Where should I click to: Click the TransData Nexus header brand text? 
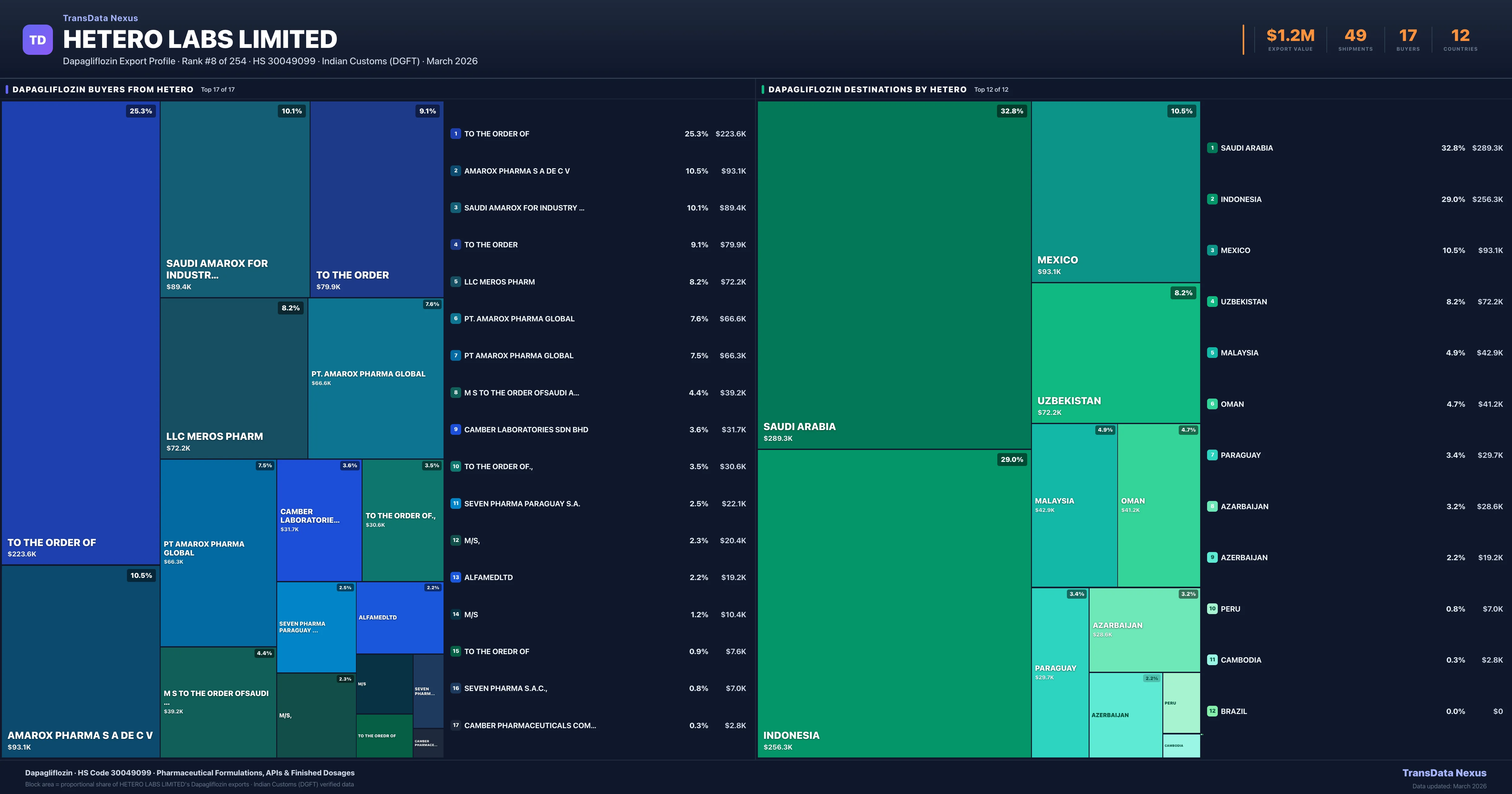click(x=100, y=18)
